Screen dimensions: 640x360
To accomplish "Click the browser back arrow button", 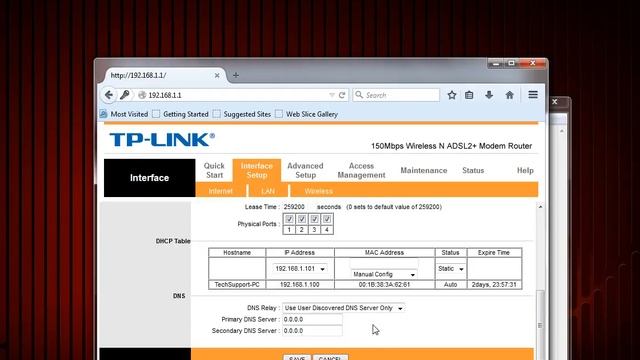I will click(109, 95).
